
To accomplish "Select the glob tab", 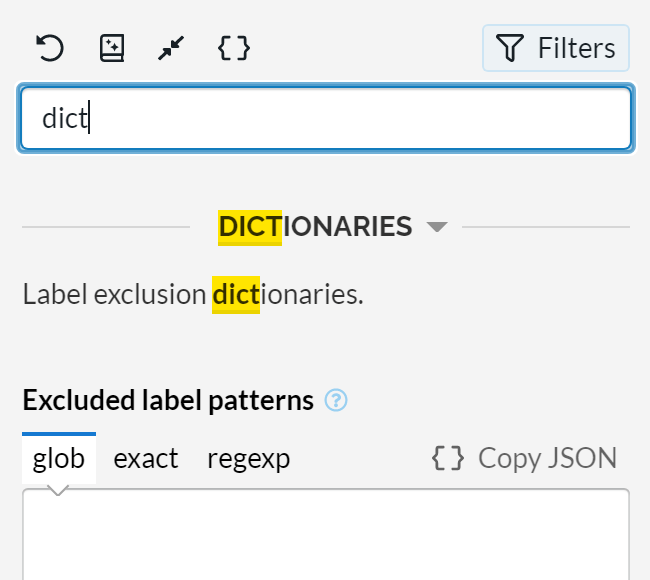I will (x=59, y=459).
